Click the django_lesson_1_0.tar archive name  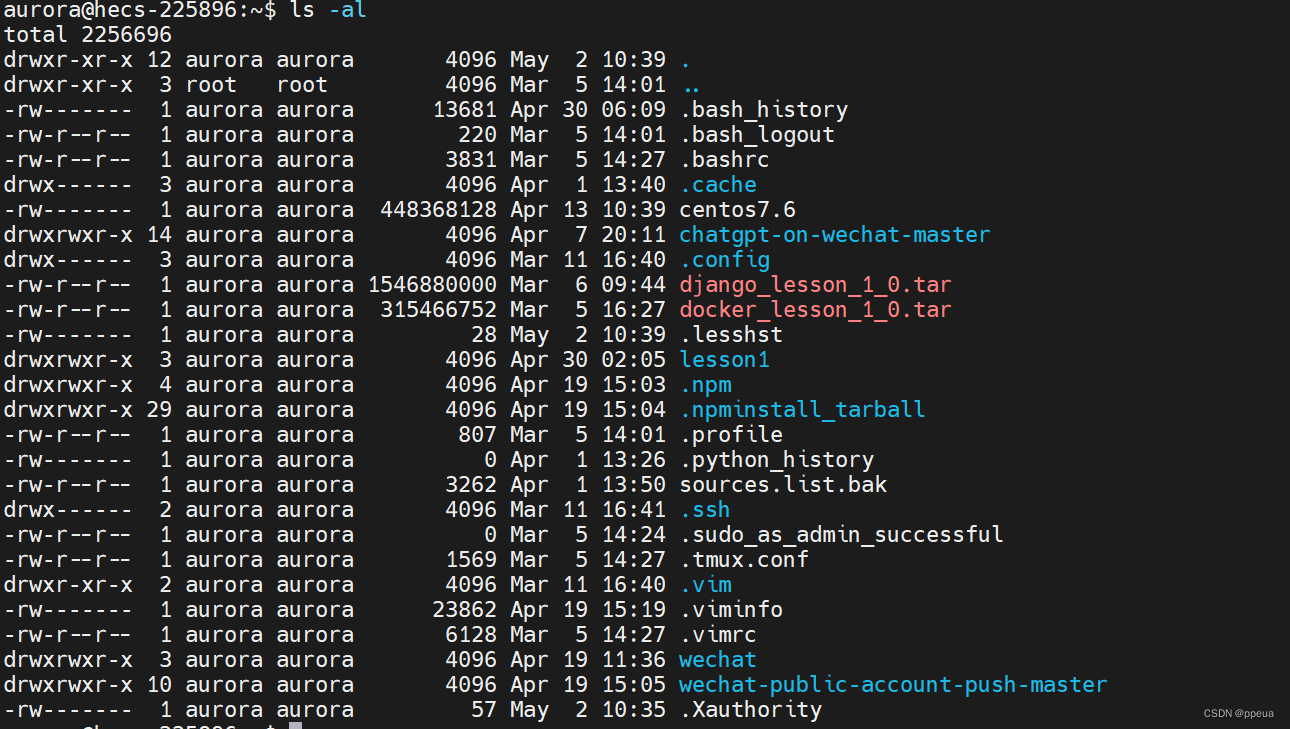point(815,285)
